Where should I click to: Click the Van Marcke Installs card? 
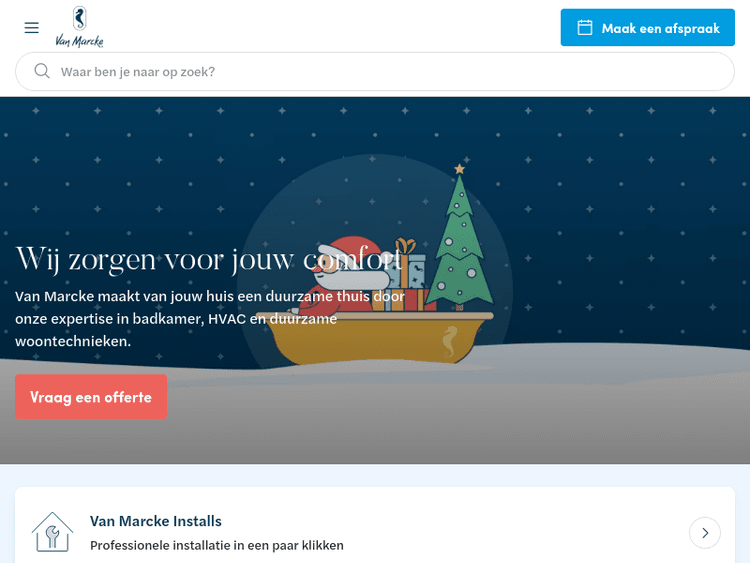375,525
